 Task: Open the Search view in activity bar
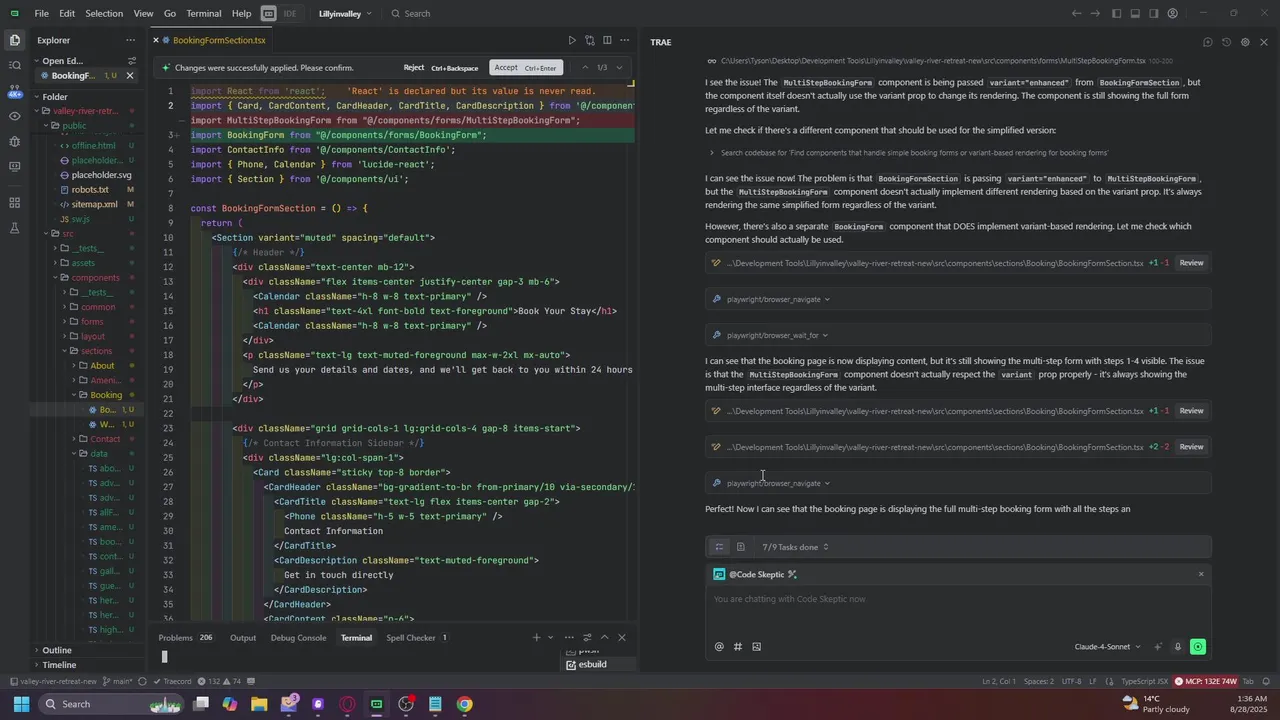tap(14, 65)
